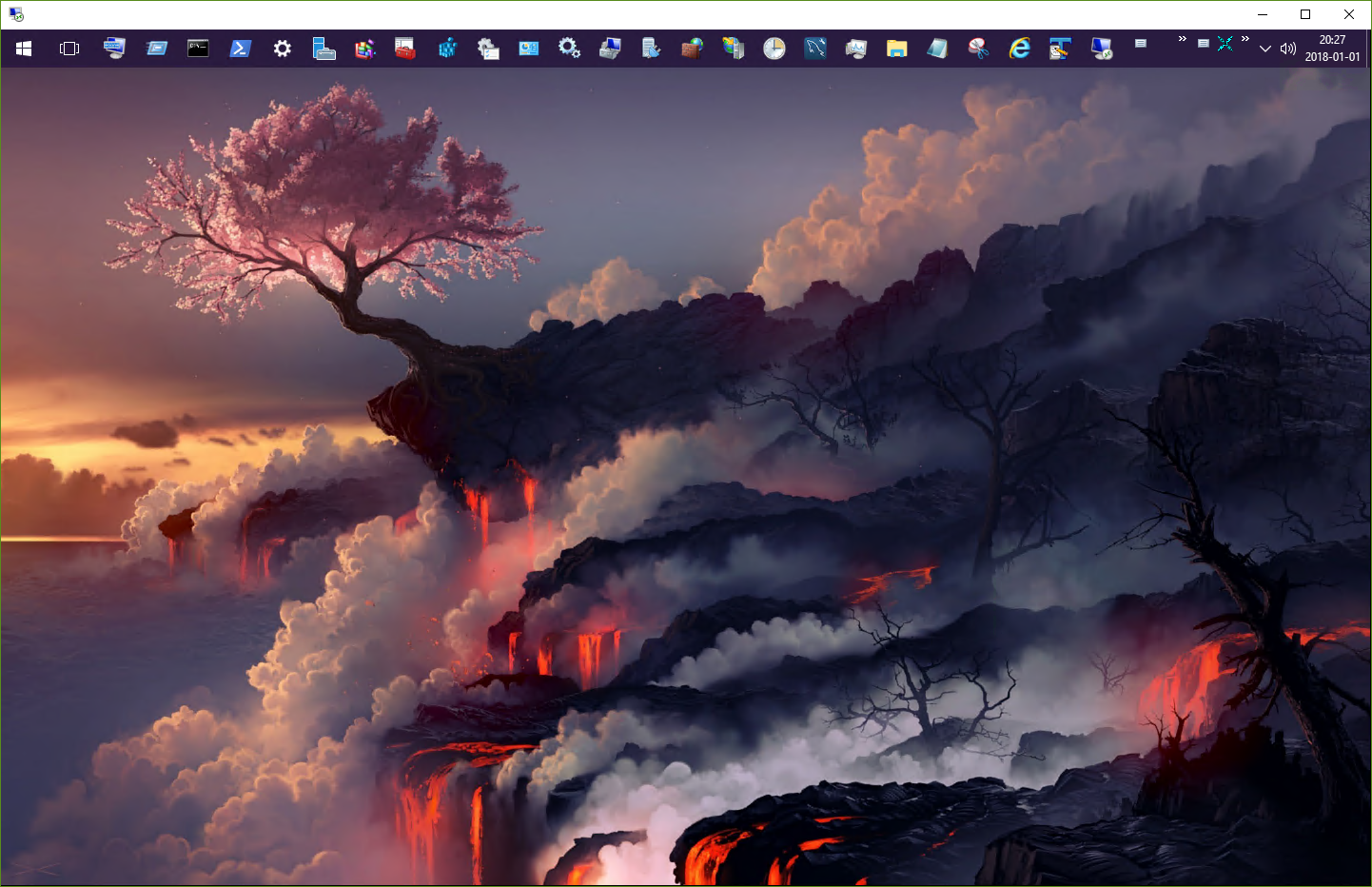
Task: Launch Registry Editor blue cubes icon
Action: tap(447, 49)
